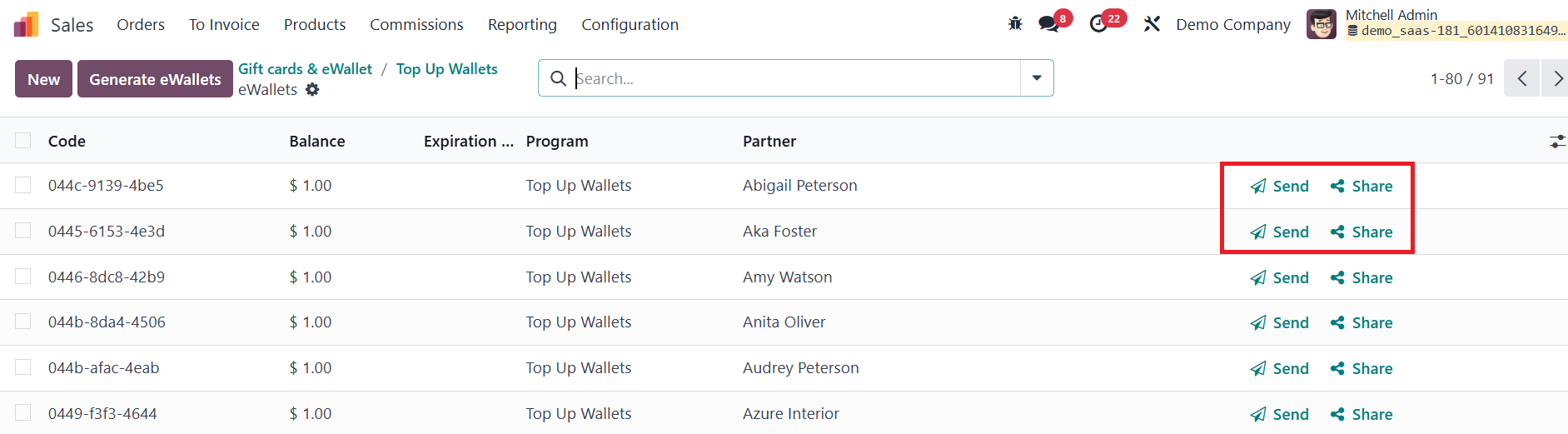This screenshot has width=1568, height=434.
Task: Open the activities clock icon
Action: point(1099,24)
